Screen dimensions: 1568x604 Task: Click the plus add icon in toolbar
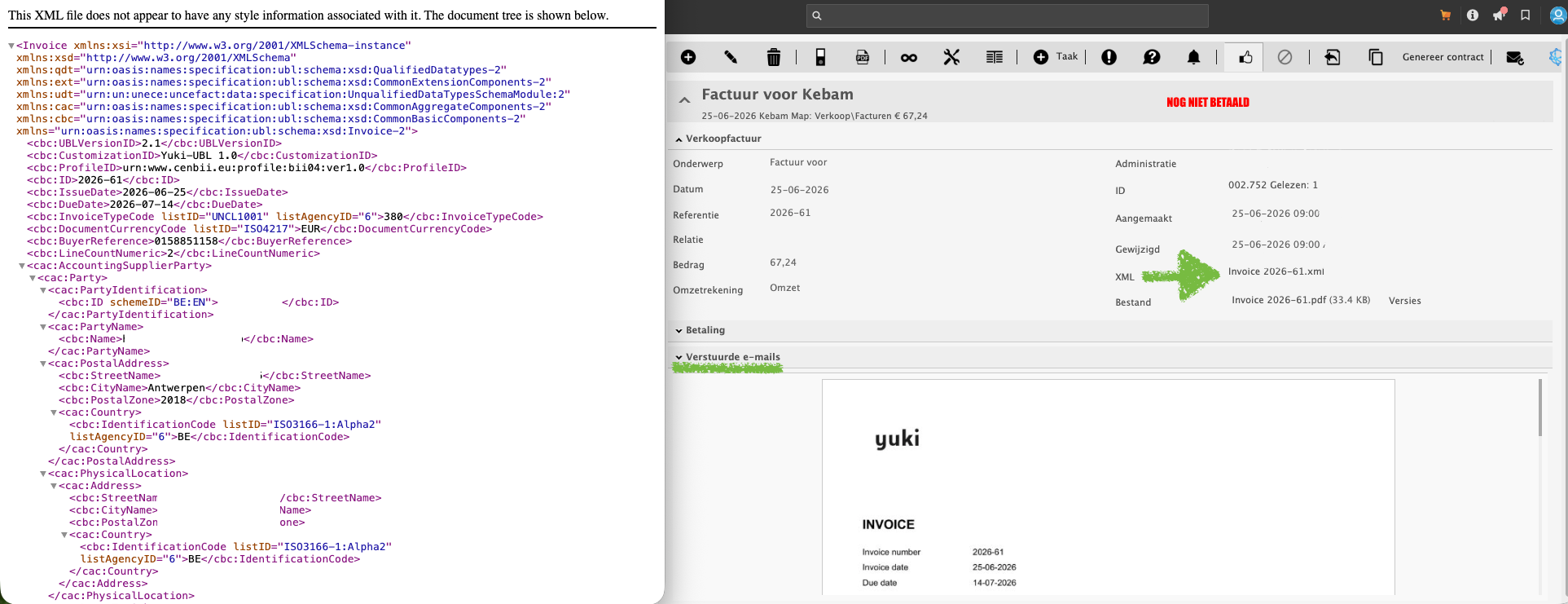(x=688, y=57)
